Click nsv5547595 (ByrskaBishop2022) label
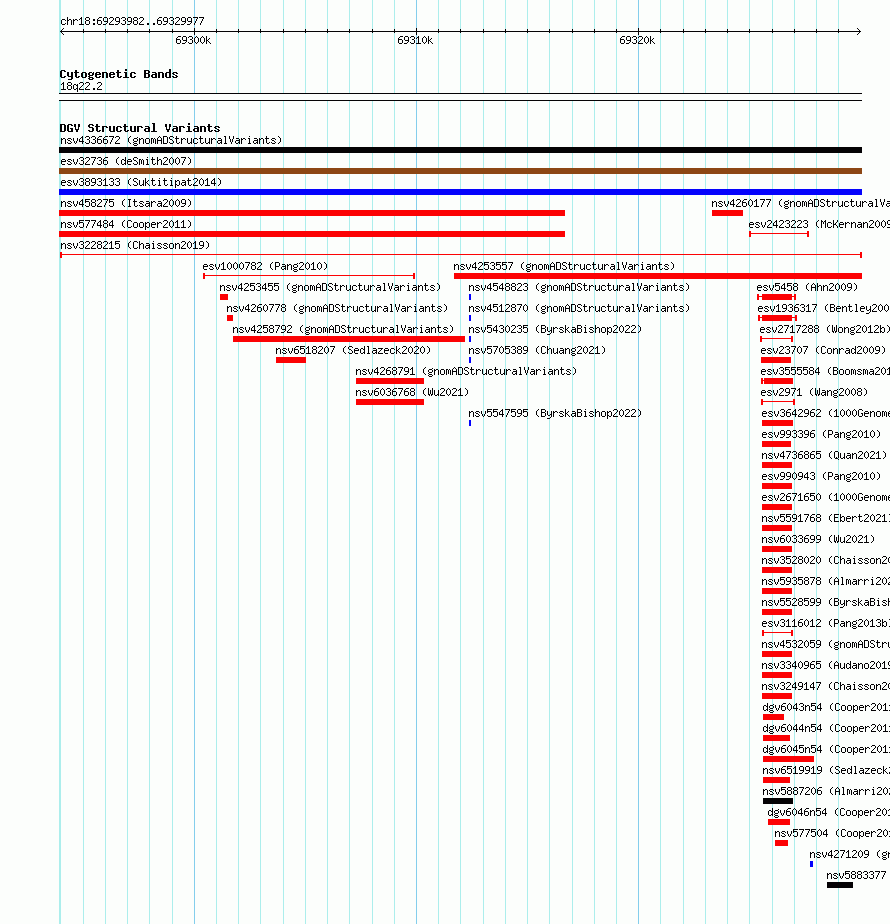 (555, 414)
